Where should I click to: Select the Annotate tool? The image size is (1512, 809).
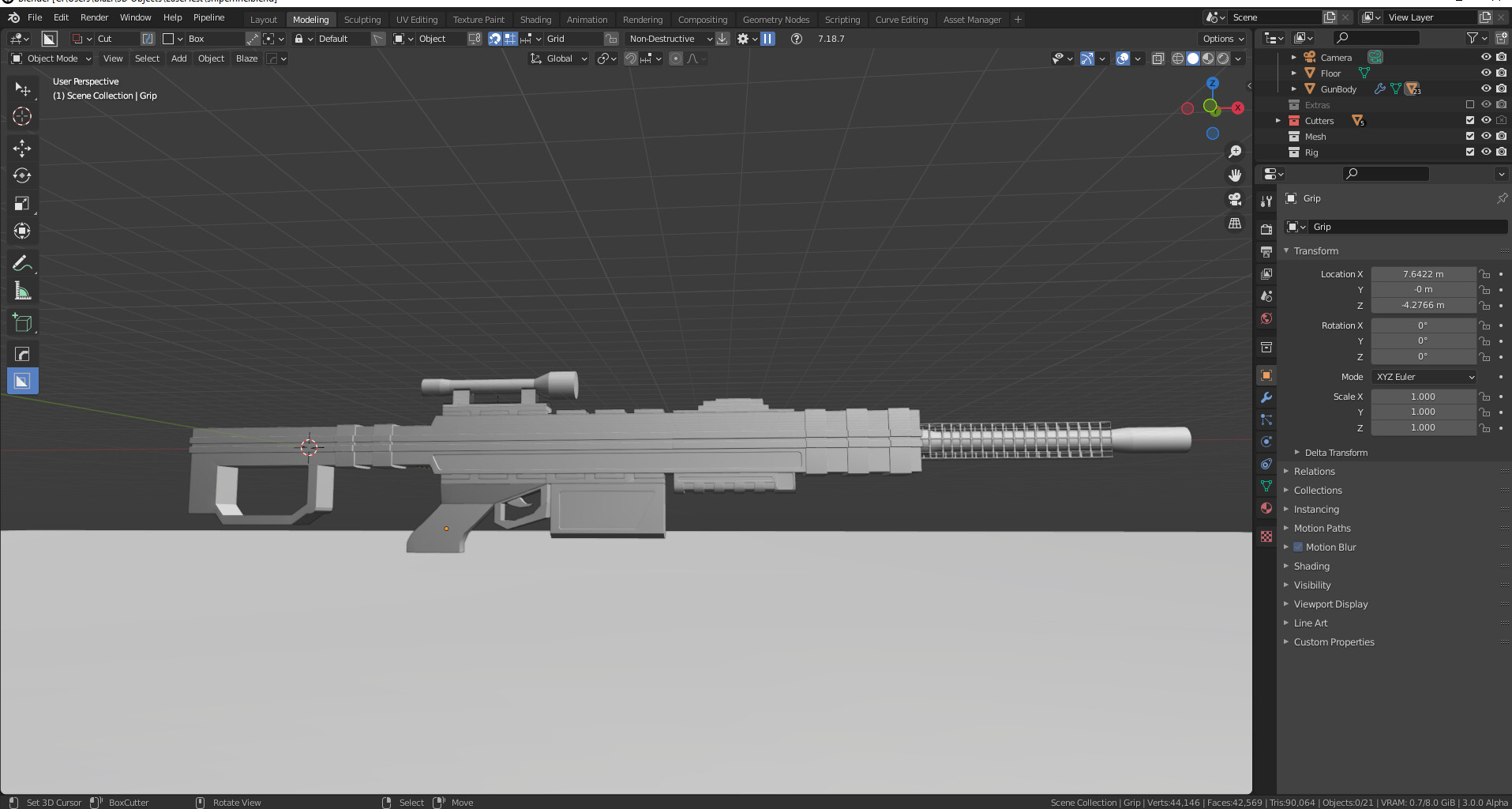tap(22, 262)
